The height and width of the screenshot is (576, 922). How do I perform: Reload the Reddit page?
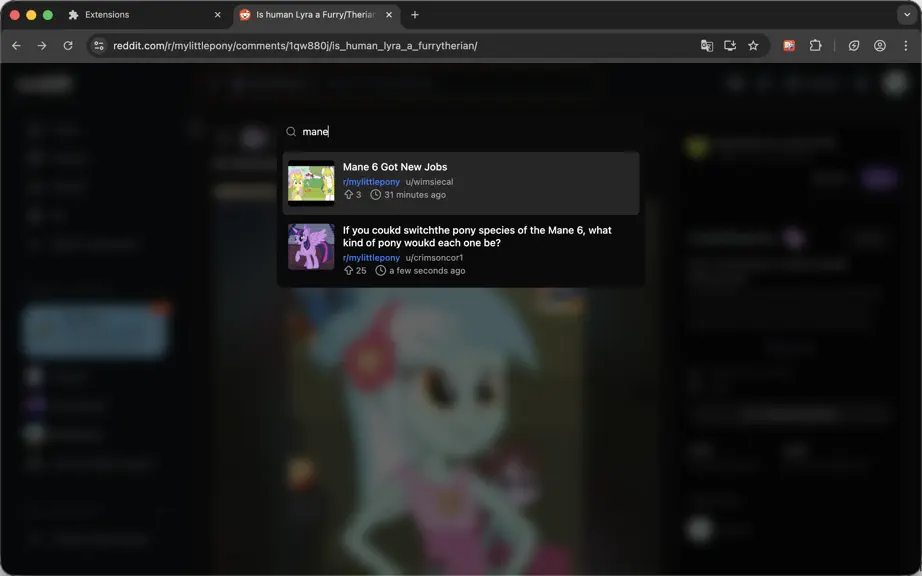[x=68, y=45]
